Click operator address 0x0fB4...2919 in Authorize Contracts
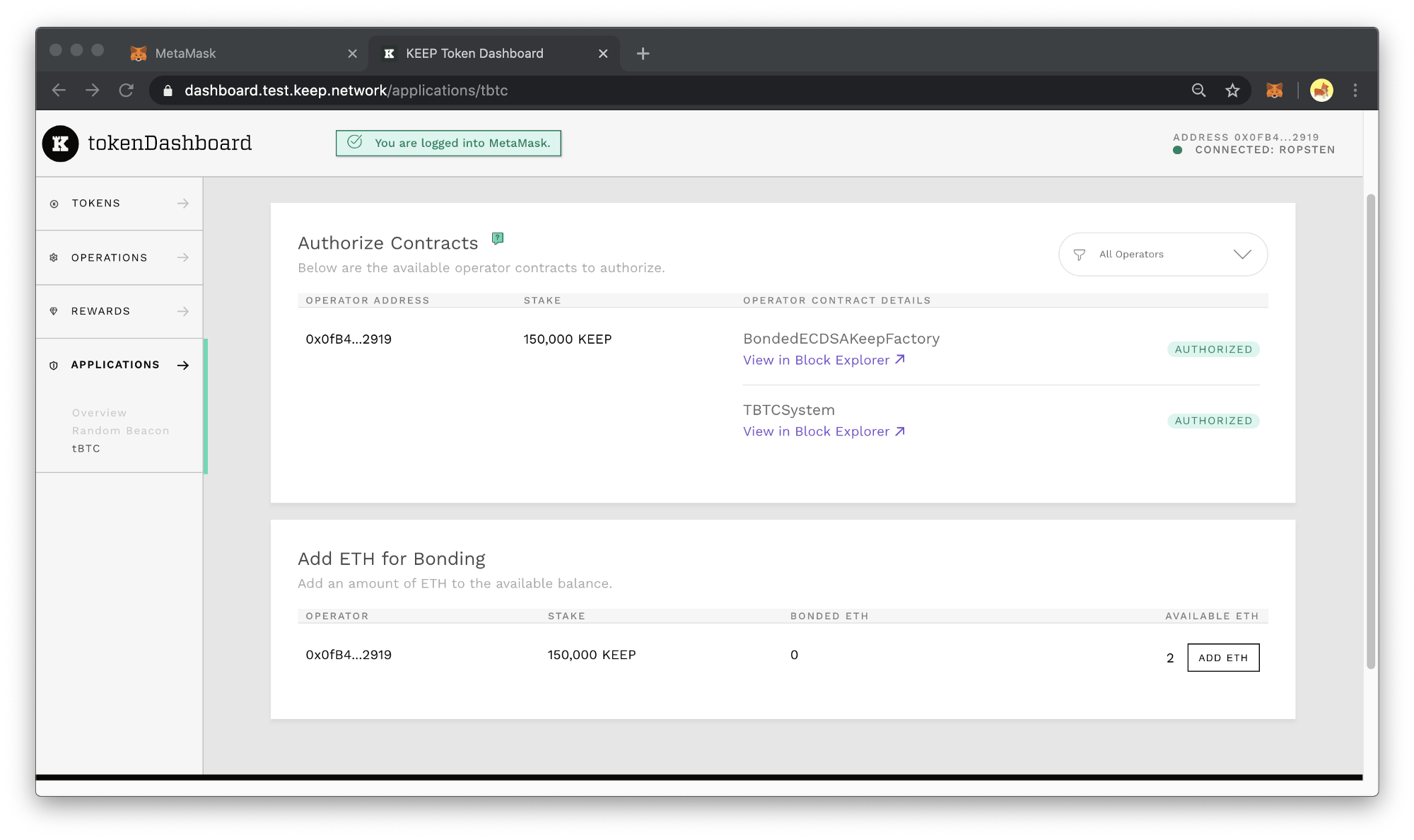Screen dimensions: 1414x840 [x=349, y=339]
